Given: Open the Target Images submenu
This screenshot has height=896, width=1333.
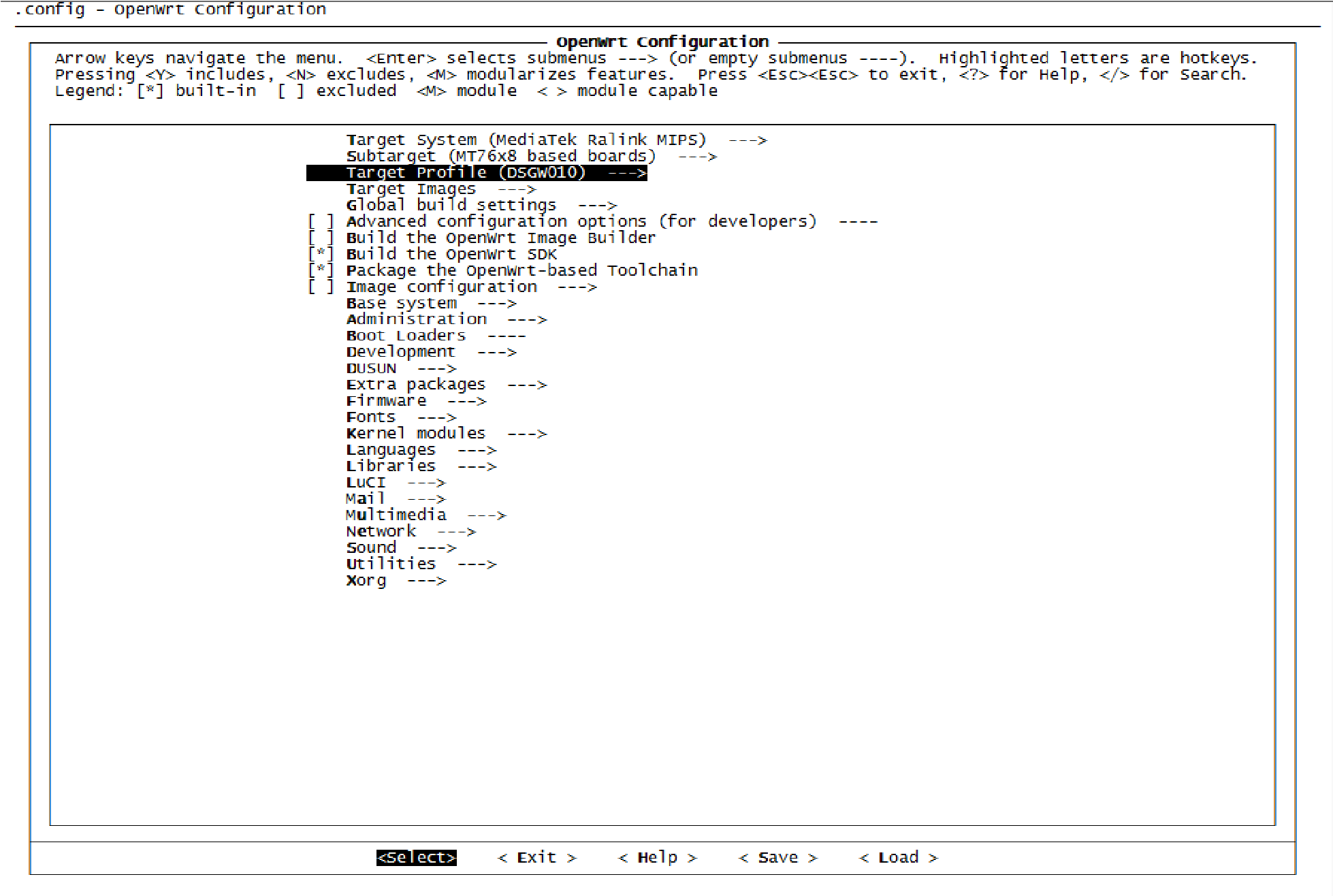Looking at the screenshot, I should pos(441,189).
